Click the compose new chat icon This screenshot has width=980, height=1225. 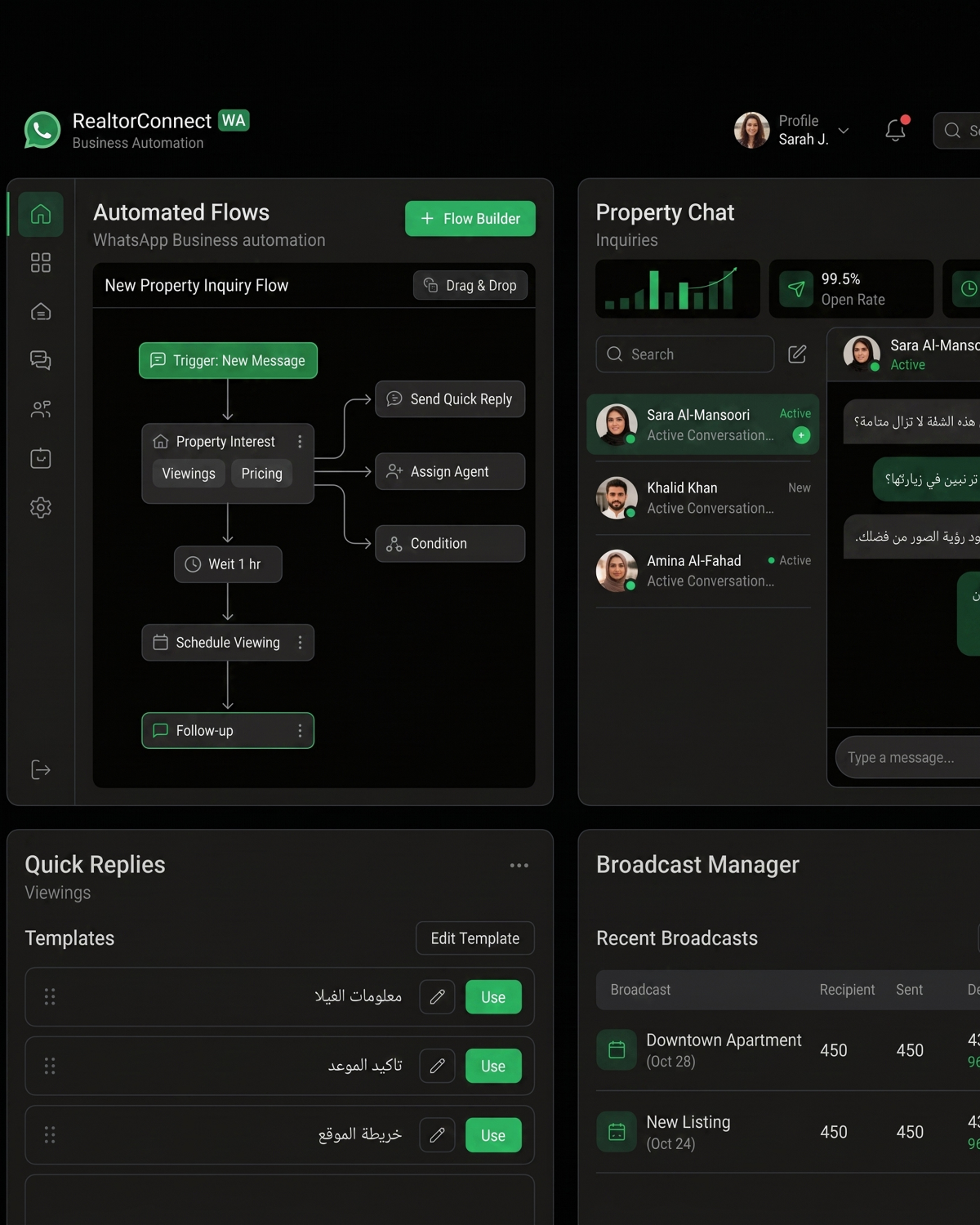click(797, 354)
